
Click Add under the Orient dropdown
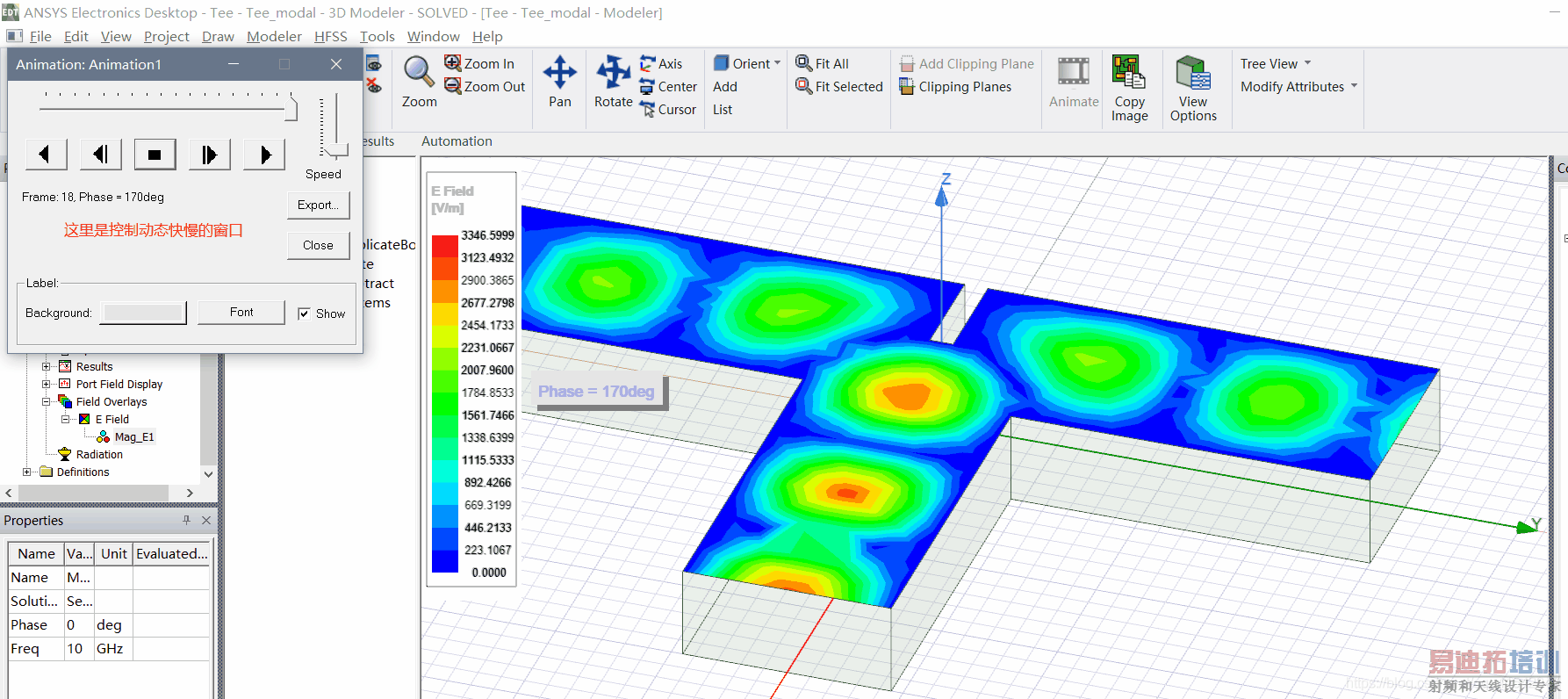725,86
